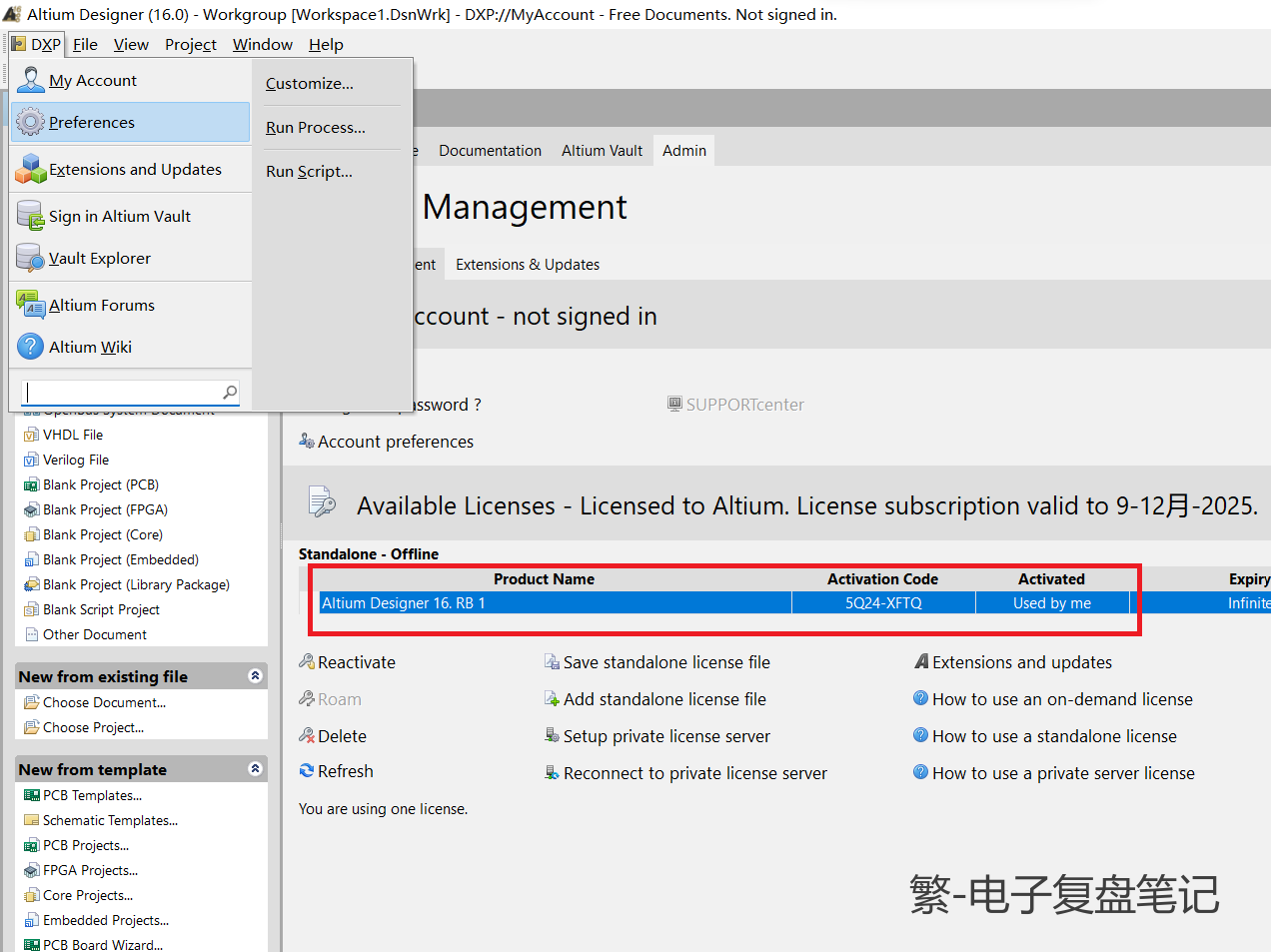
Task: Click the Reactivate license icon
Action: tap(307, 661)
